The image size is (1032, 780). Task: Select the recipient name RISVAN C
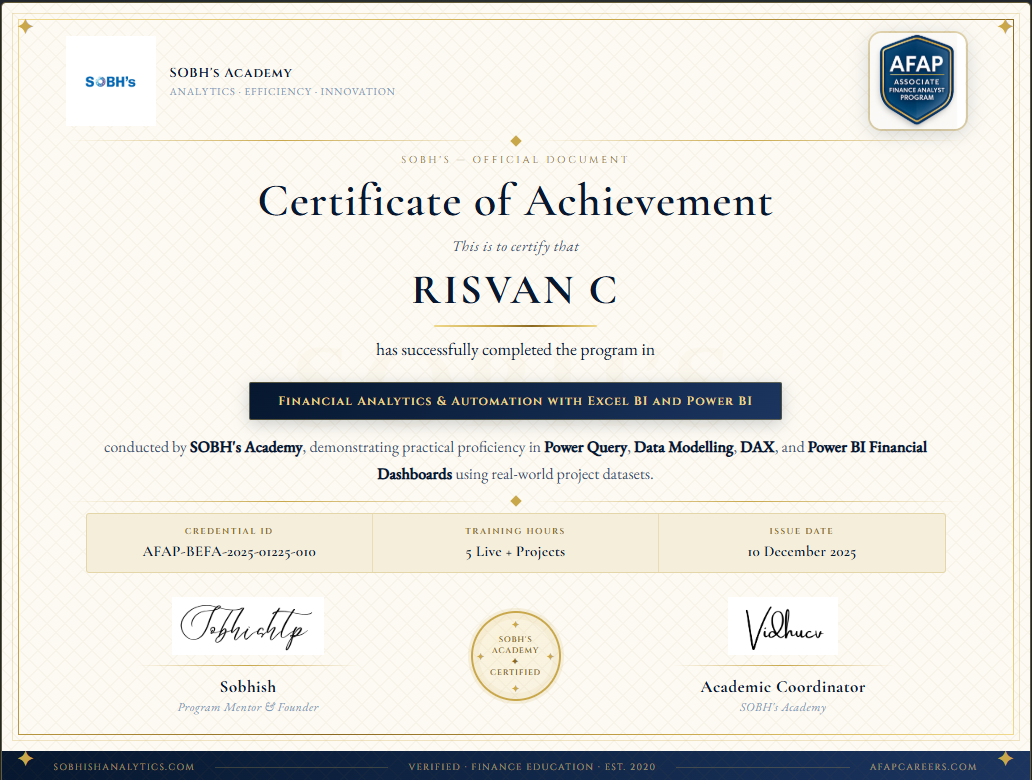tap(516, 290)
